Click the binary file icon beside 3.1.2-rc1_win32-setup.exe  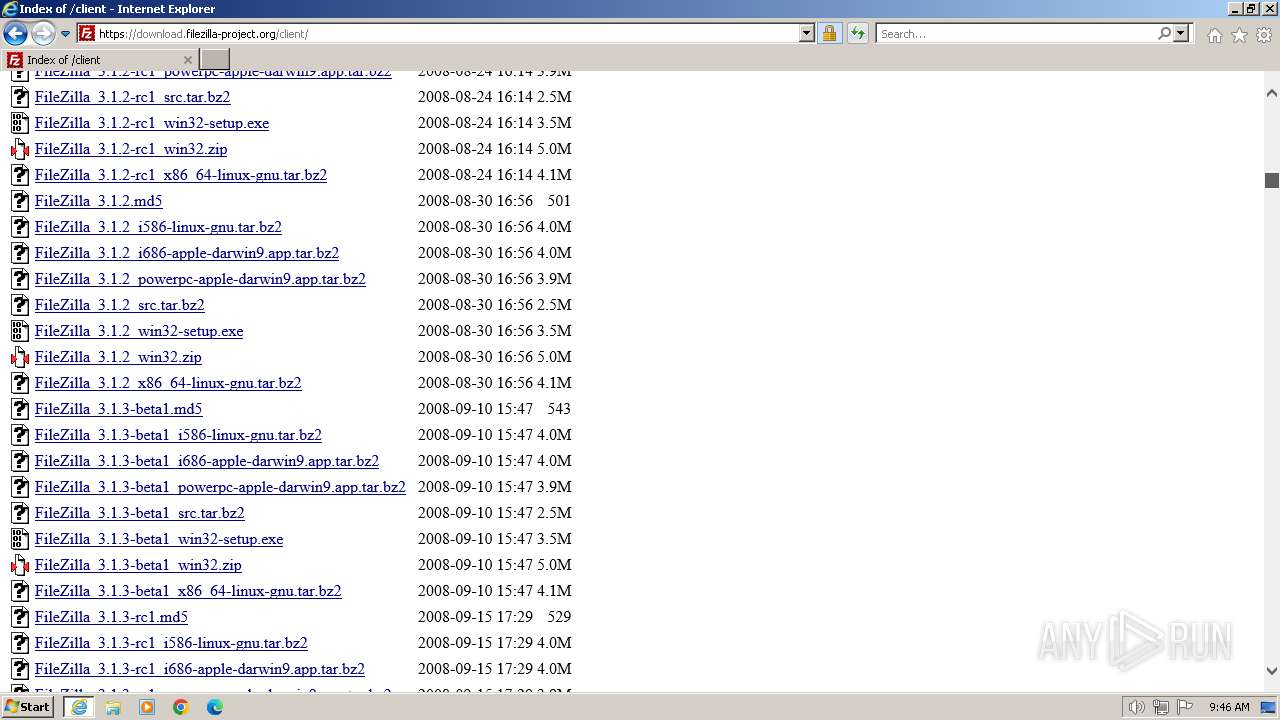tap(20, 123)
